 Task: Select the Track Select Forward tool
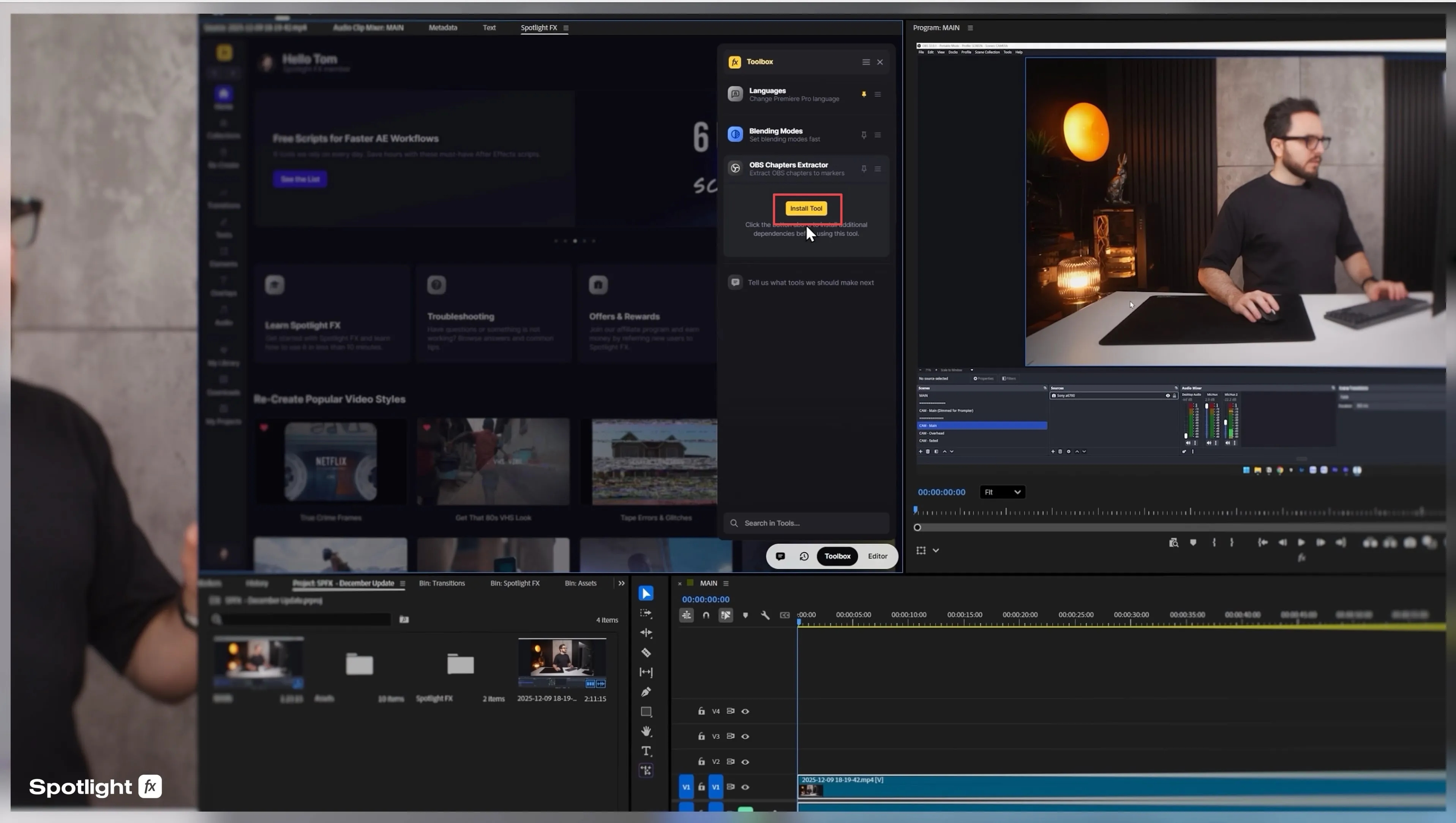[646, 613]
